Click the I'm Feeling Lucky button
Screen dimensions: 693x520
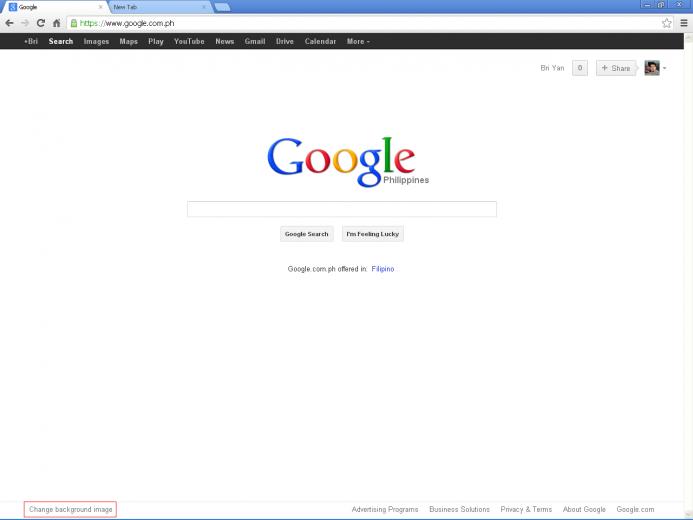pos(373,234)
